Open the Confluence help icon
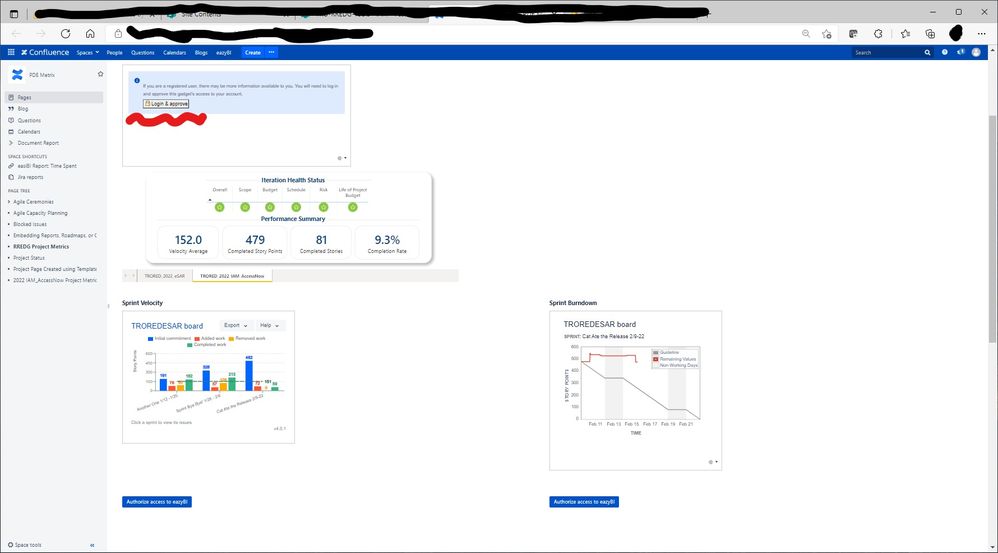 [945, 52]
